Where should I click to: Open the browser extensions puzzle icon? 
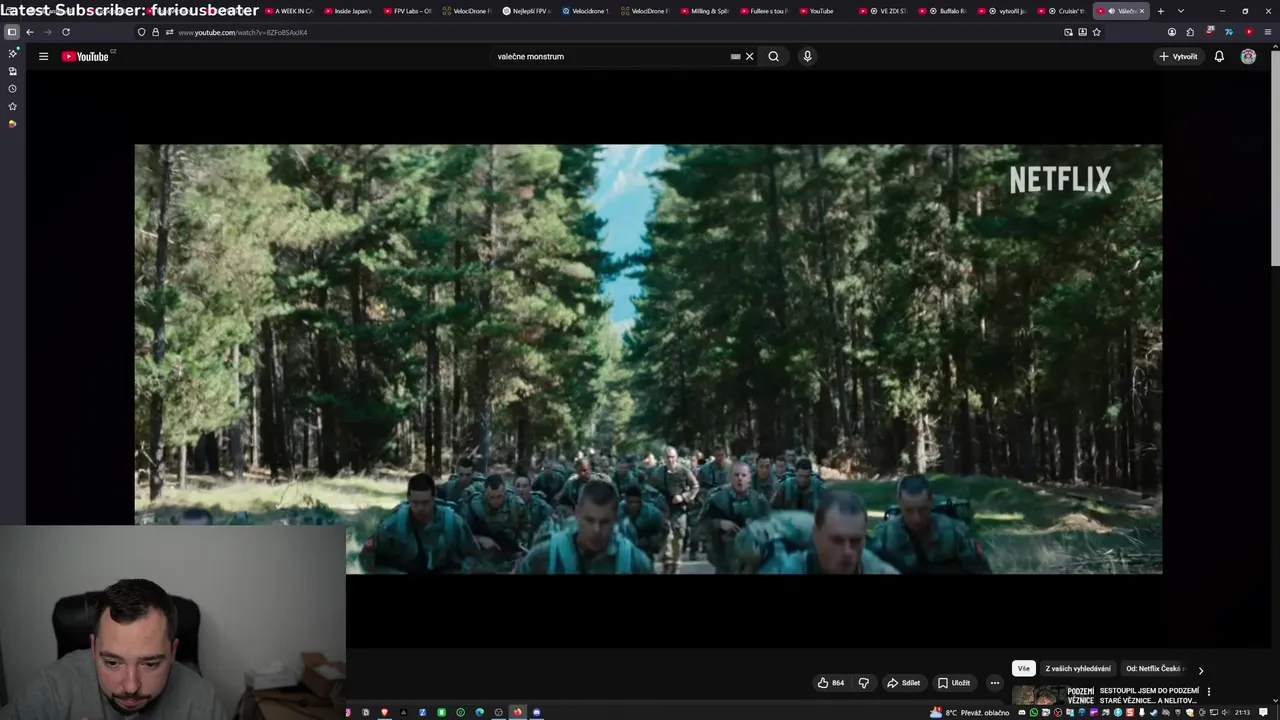[x=1190, y=32]
